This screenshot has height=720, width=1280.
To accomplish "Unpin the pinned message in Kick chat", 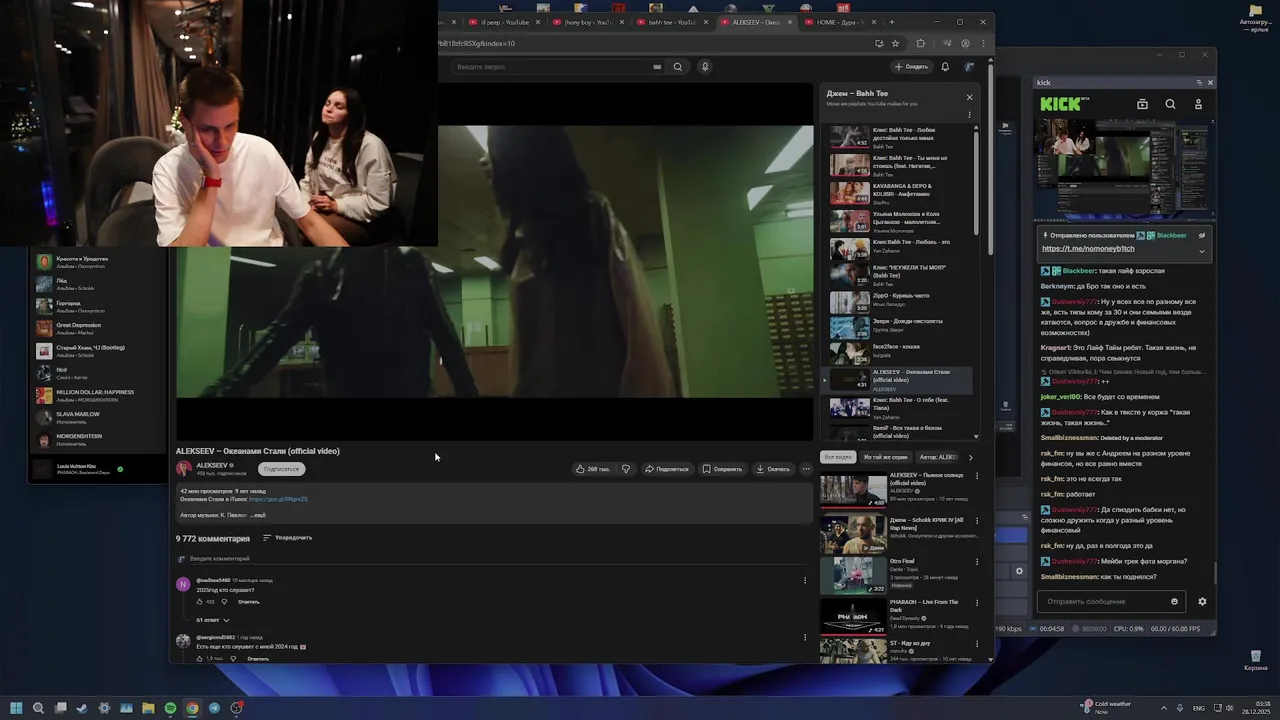I will (1202, 236).
